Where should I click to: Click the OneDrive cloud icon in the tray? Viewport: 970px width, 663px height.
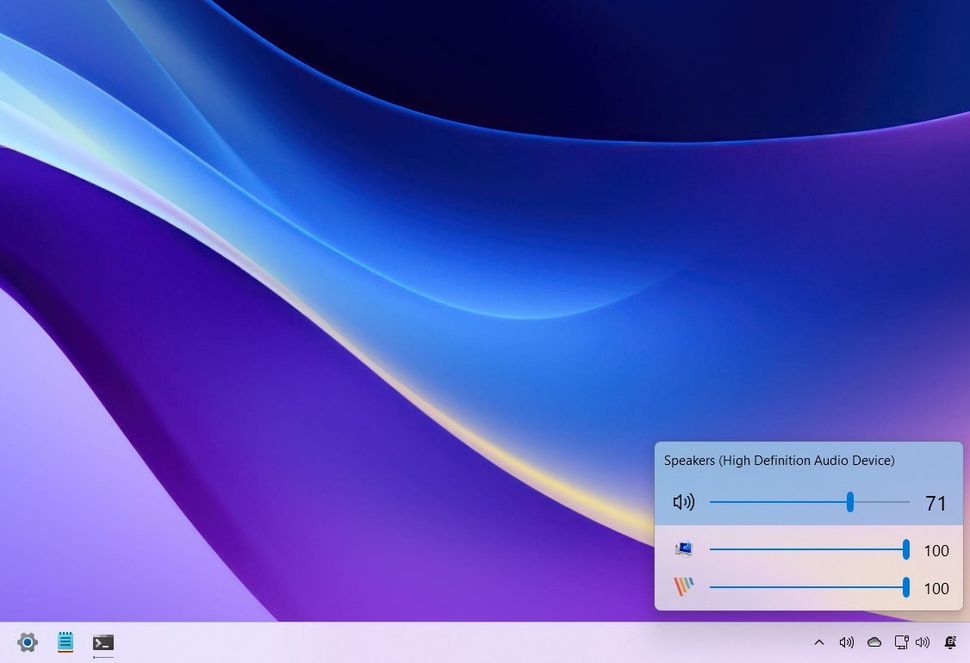[x=874, y=642]
